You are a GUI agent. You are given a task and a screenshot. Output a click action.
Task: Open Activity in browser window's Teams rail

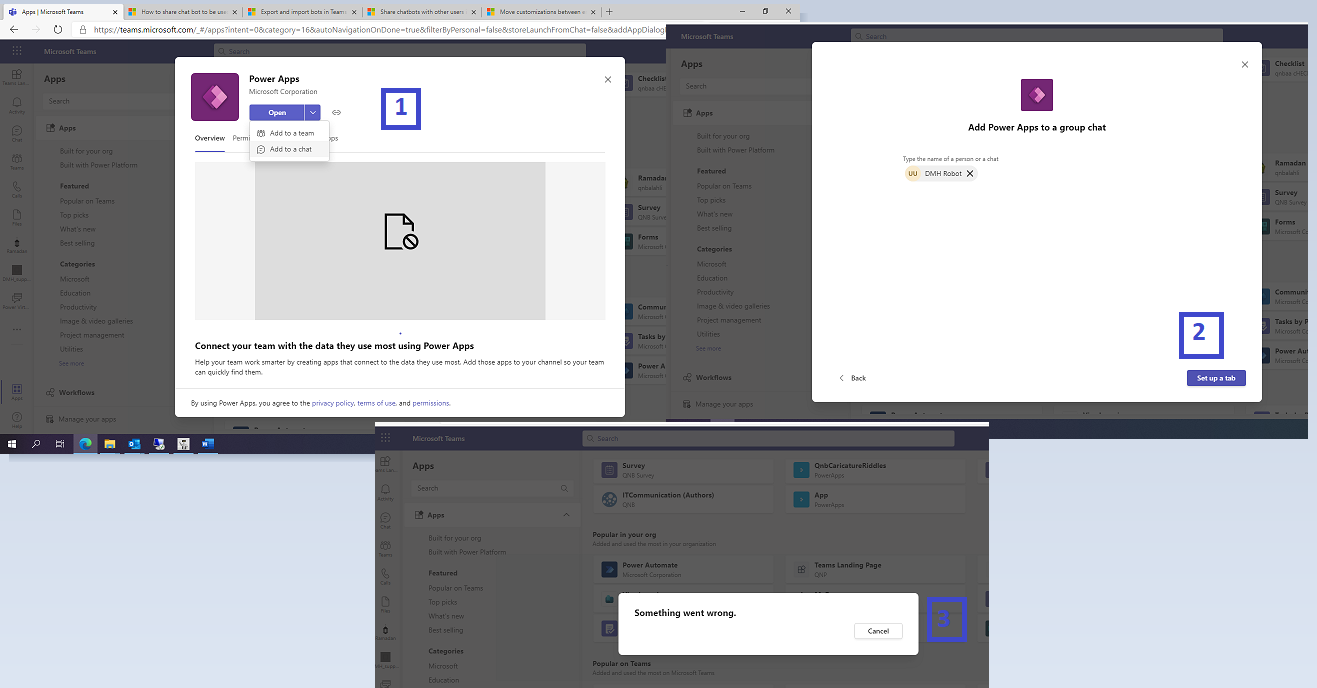pyautogui.click(x=17, y=107)
